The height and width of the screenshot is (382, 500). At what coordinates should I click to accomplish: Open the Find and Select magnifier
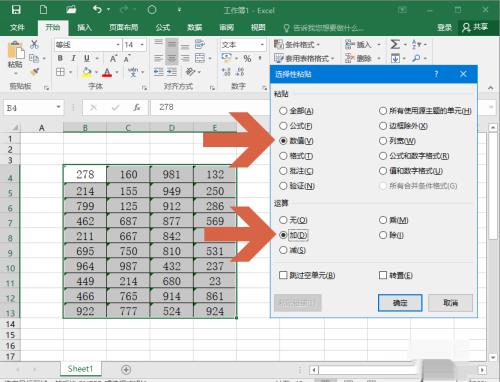[x=416, y=58]
